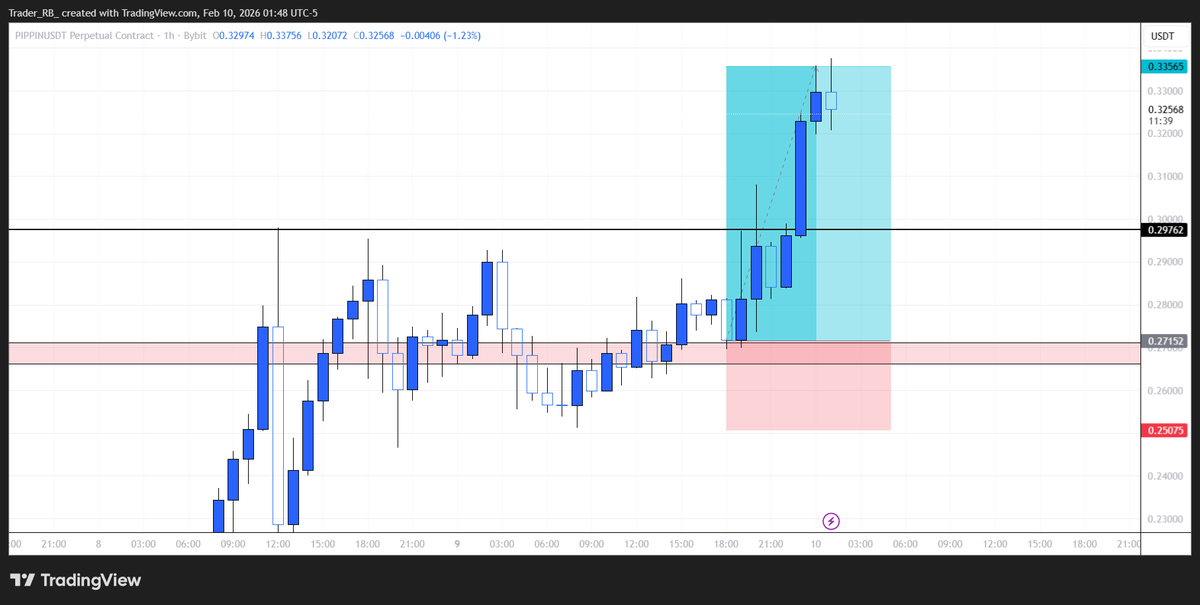
Task: Click the 0.32000 price axis tick
Action: point(1165,133)
